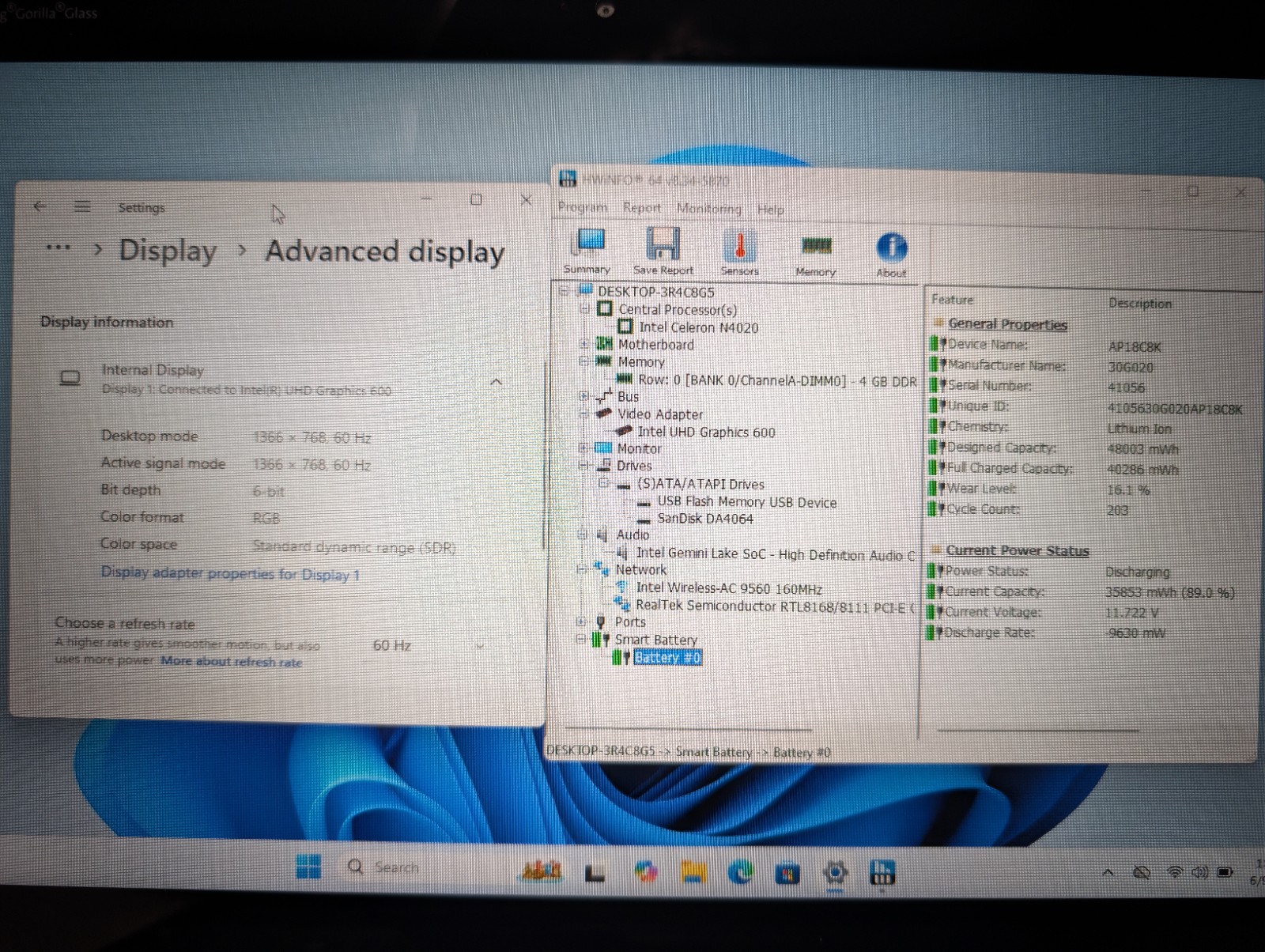Select the Intel UHD Graphics 600 adapter entry
The width and height of the screenshot is (1265, 952).
point(706,432)
